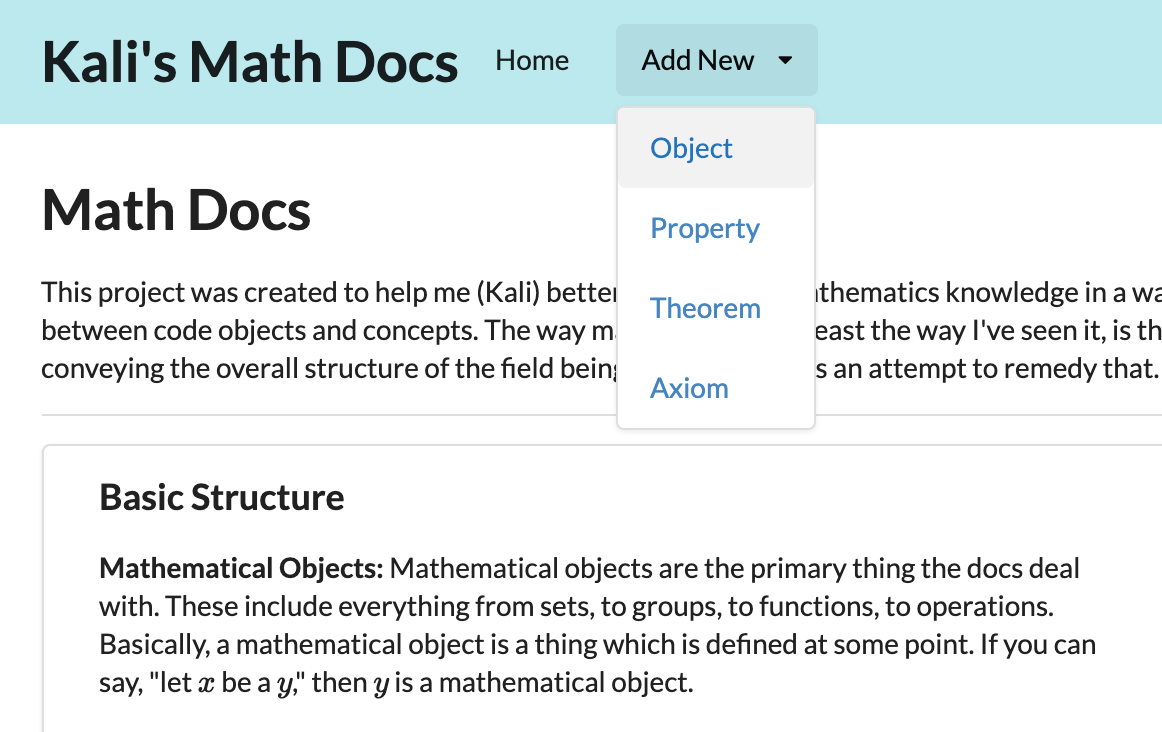Click the horizontal divider below the intro
The height and width of the screenshot is (732, 1162).
pos(601,415)
